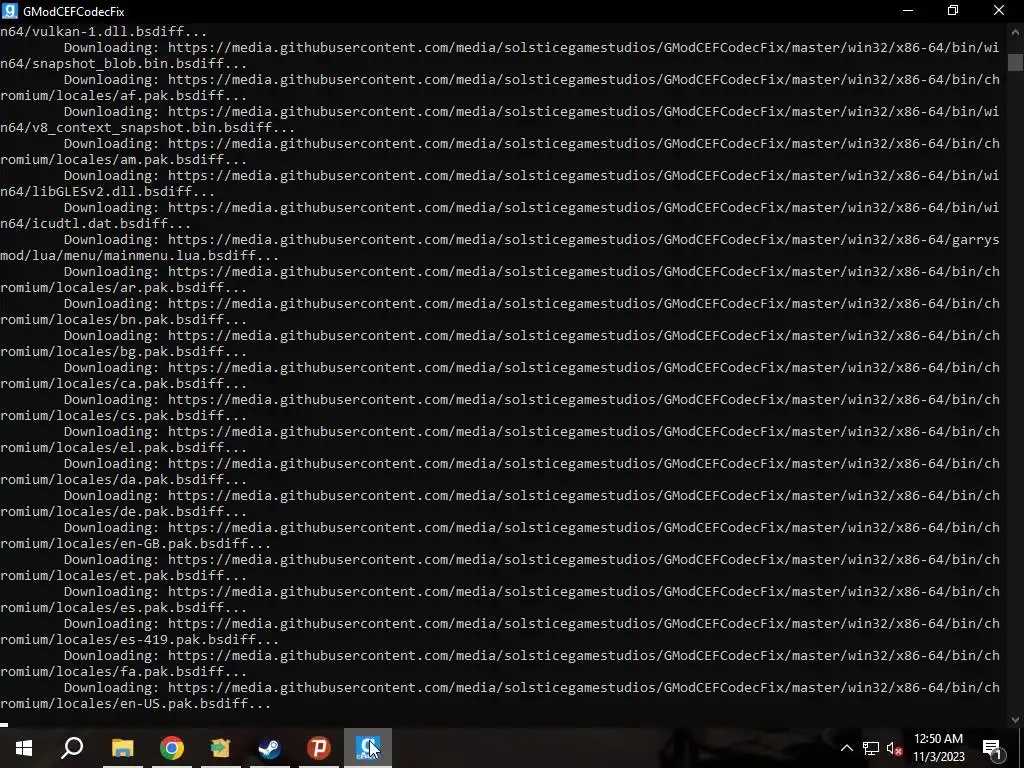Screen dimensions: 1024x768
Task: Restore down the GModCEFCodecFix window
Action: [x=953, y=10]
